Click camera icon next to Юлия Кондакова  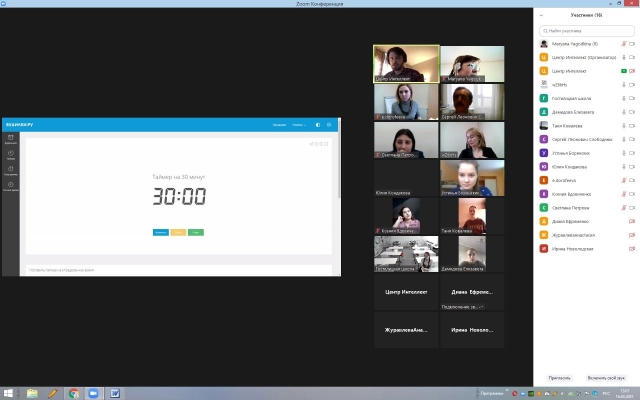tap(632, 167)
